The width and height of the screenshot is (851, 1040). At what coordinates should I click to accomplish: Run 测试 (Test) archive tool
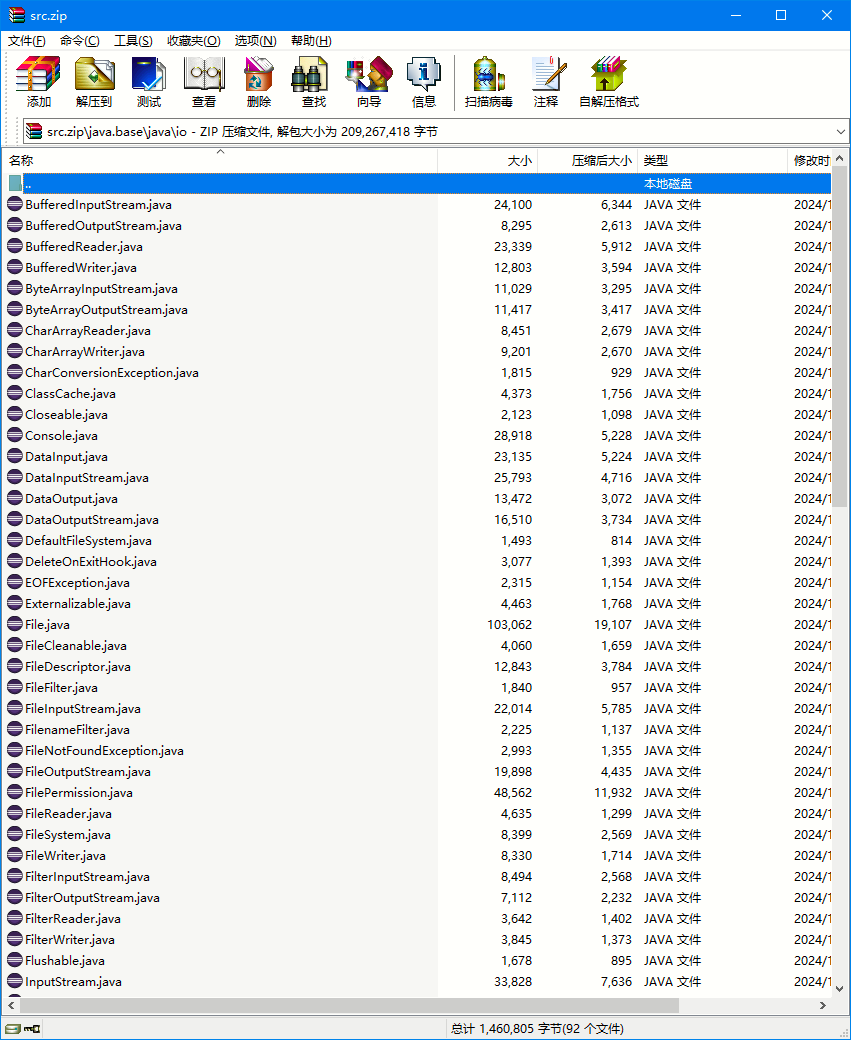click(149, 82)
